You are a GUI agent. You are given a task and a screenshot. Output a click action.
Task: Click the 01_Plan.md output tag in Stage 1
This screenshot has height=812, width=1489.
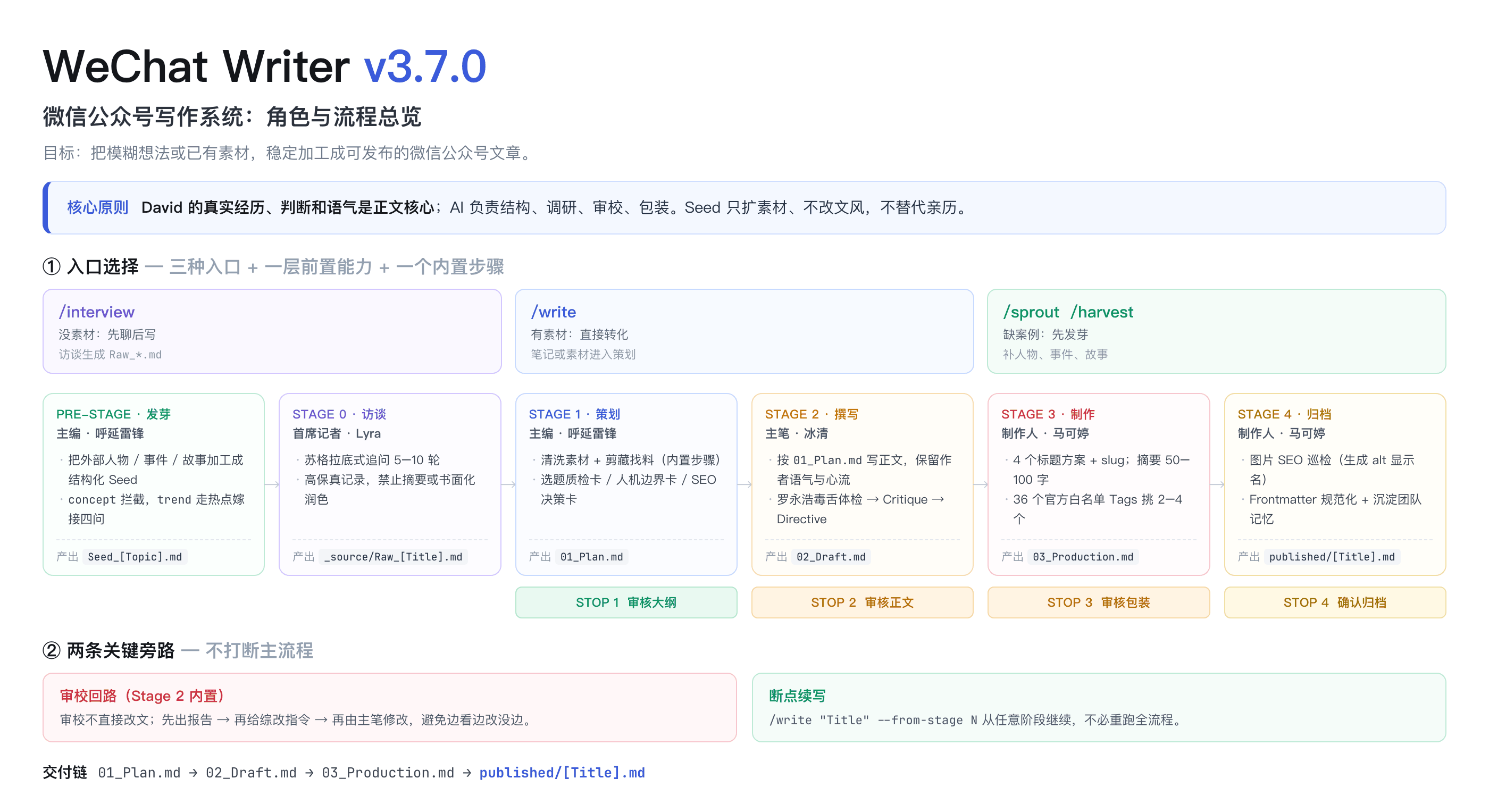[591, 557]
